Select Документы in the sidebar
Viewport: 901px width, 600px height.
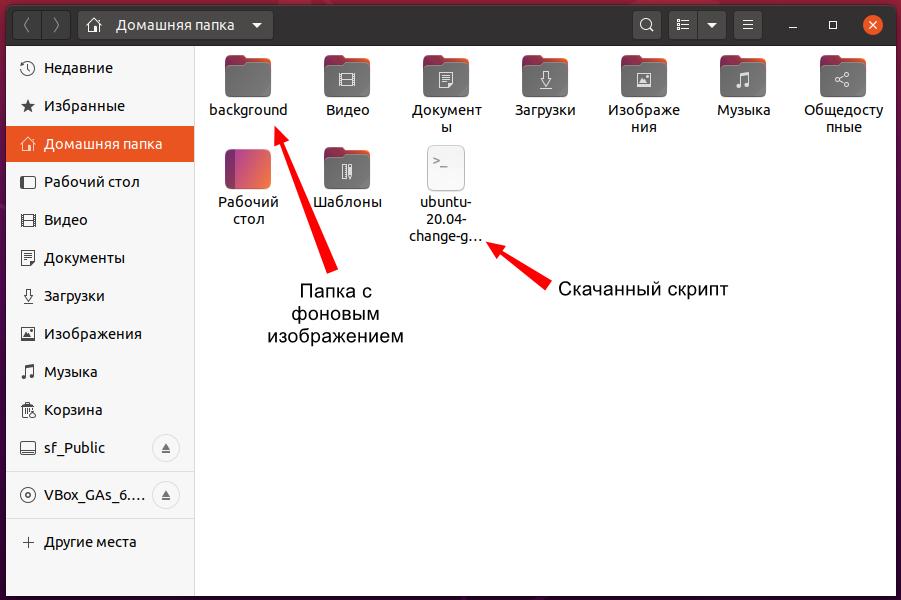(100, 258)
